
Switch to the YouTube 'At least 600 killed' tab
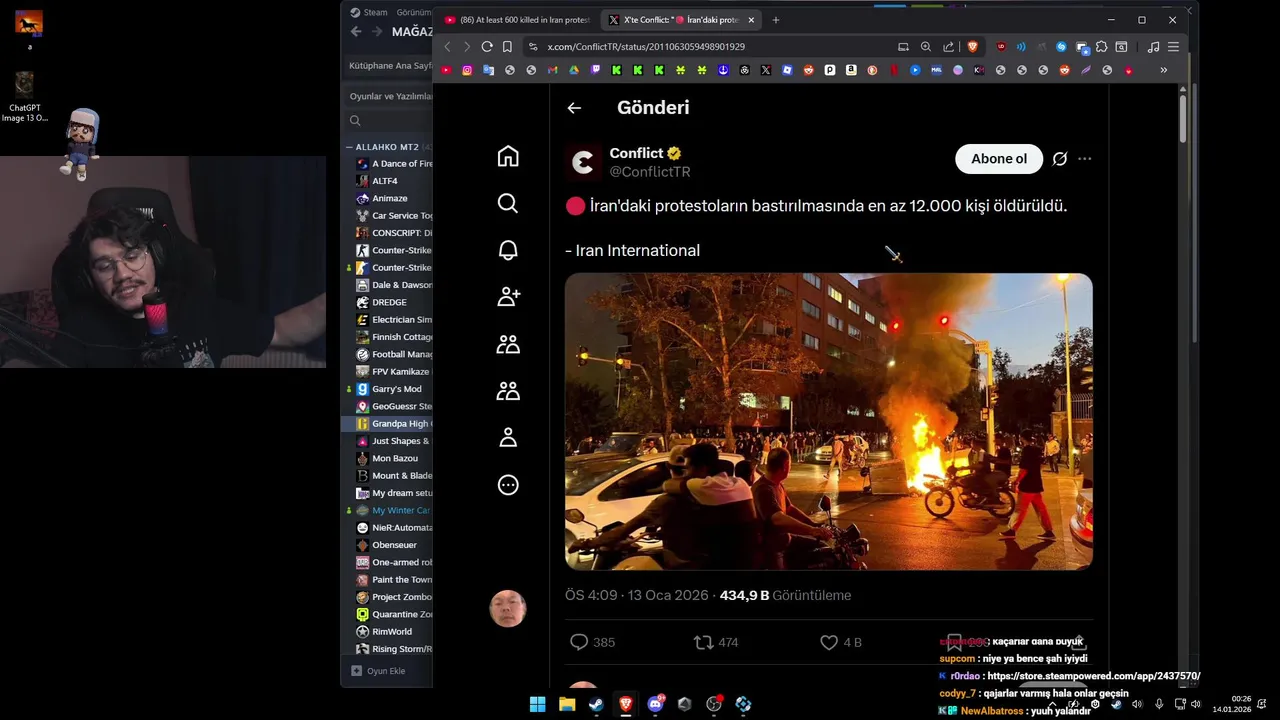click(x=516, y=20)
